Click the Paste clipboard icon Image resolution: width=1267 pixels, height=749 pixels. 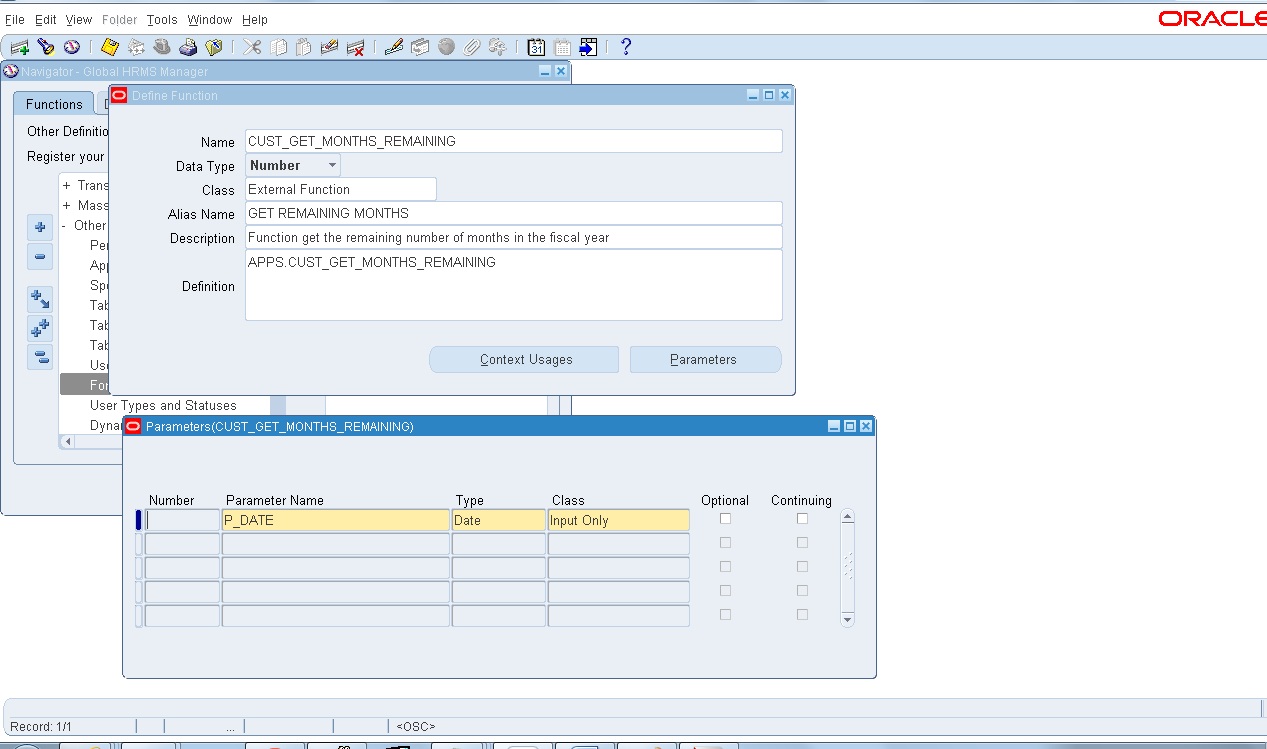coord(303,47)
